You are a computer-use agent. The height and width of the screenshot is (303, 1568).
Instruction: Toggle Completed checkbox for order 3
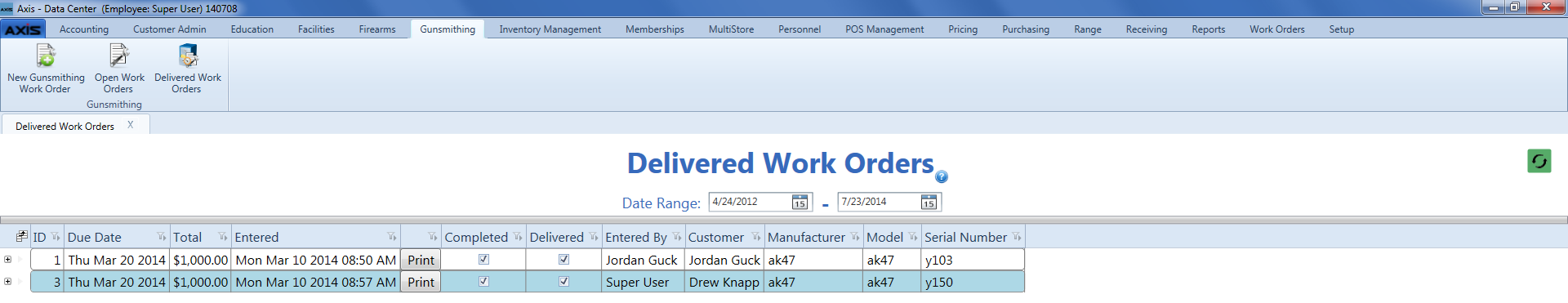[483, 282]
